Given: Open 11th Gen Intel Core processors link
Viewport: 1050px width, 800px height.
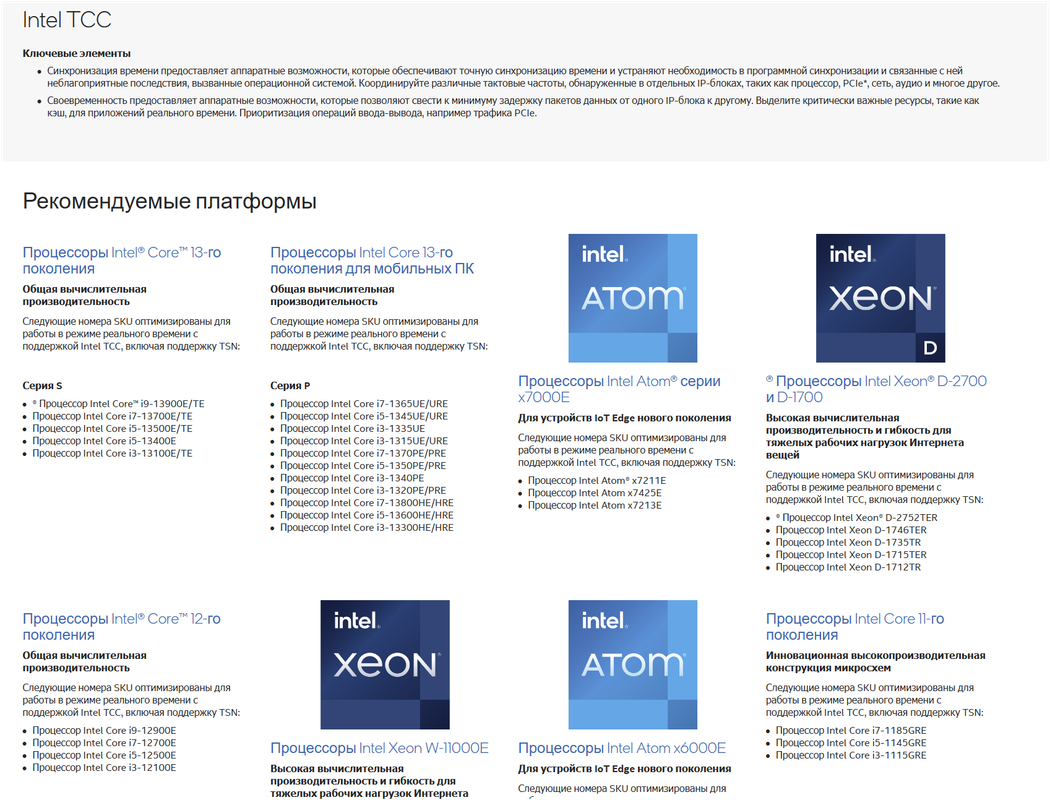Looking at the screenshot, I should pos(855,627).
